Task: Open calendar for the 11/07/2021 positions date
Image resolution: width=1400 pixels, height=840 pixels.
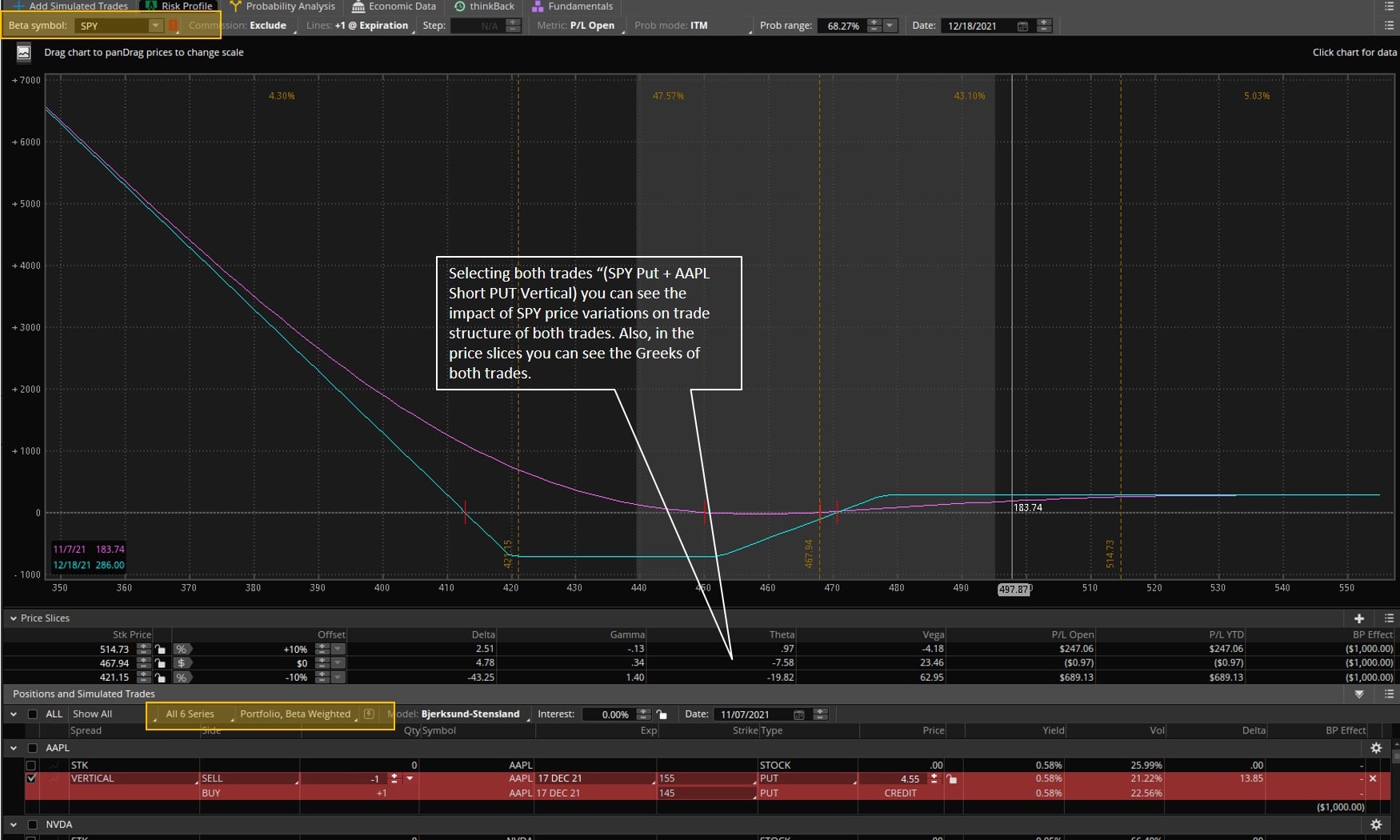Action: point(798,714)
